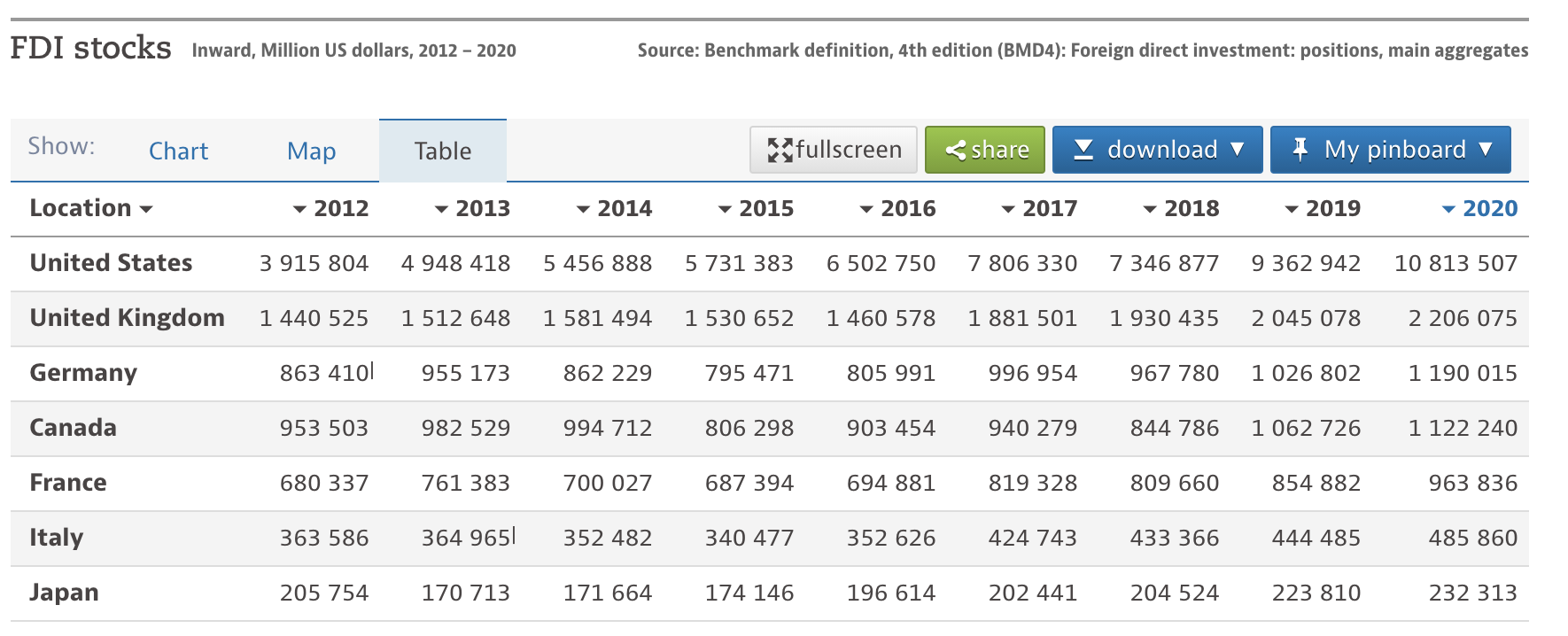Click the fullscreen expand arrows icon

point(780,150)
